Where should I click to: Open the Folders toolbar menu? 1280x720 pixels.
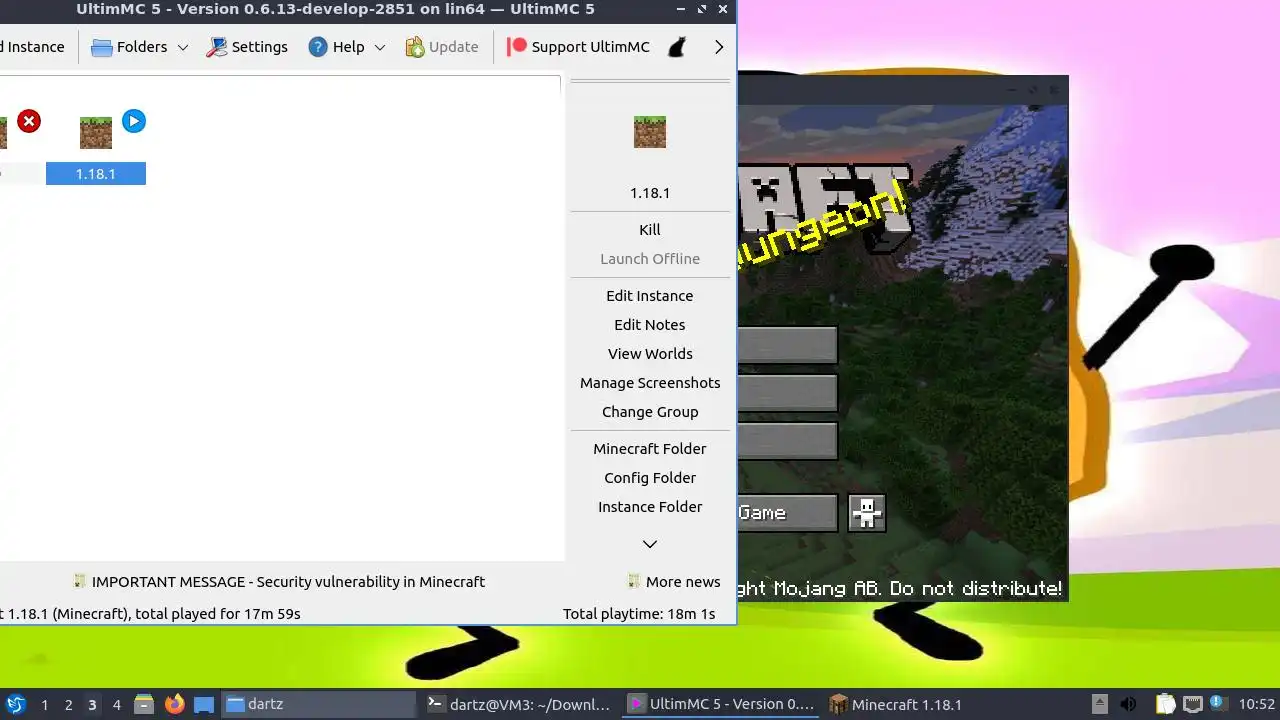click(129, 47)
